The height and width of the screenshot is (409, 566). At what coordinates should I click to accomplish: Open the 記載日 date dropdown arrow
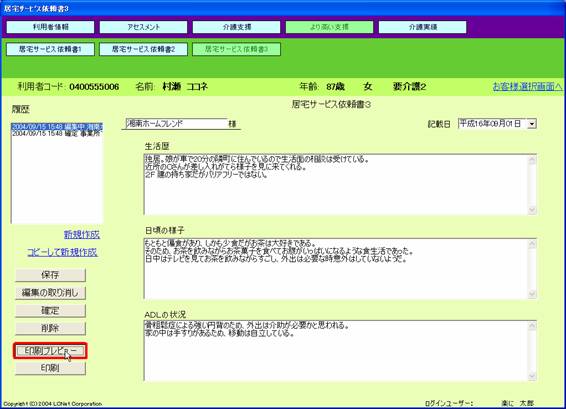[532, 124]
